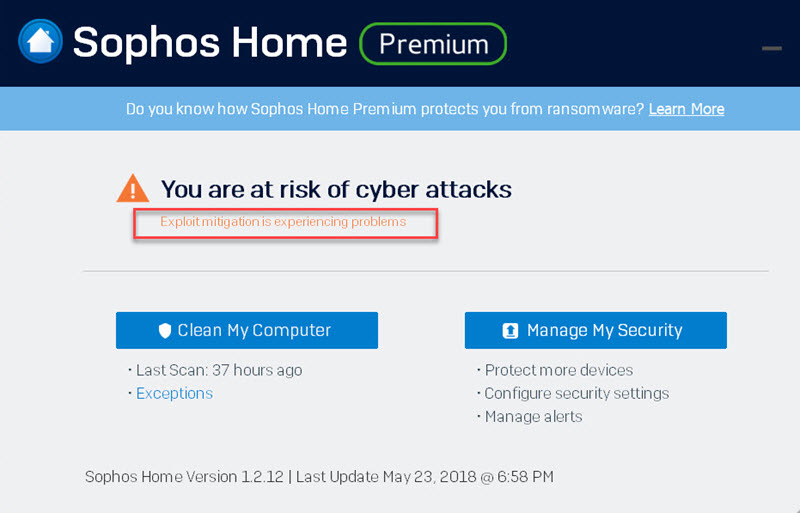Minimize the Sophos Home window
800x513 pixels.
click(771, 48)
